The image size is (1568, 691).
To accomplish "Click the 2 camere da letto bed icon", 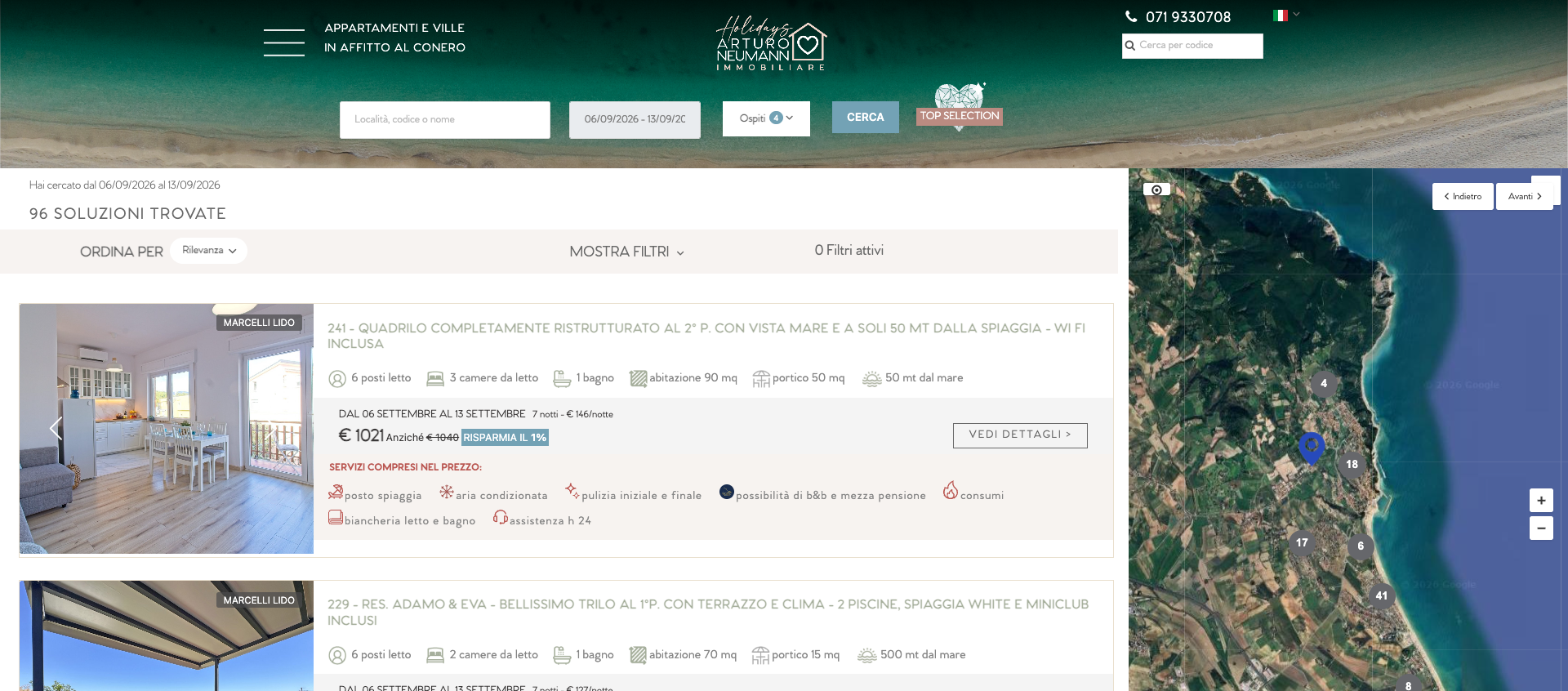I will coord(435,655).
